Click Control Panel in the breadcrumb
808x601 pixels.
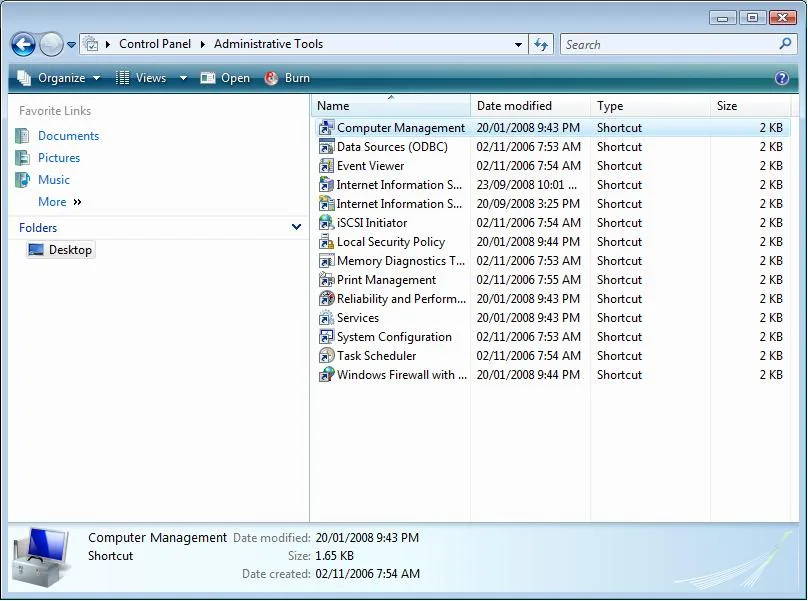(x=155, y=44)
